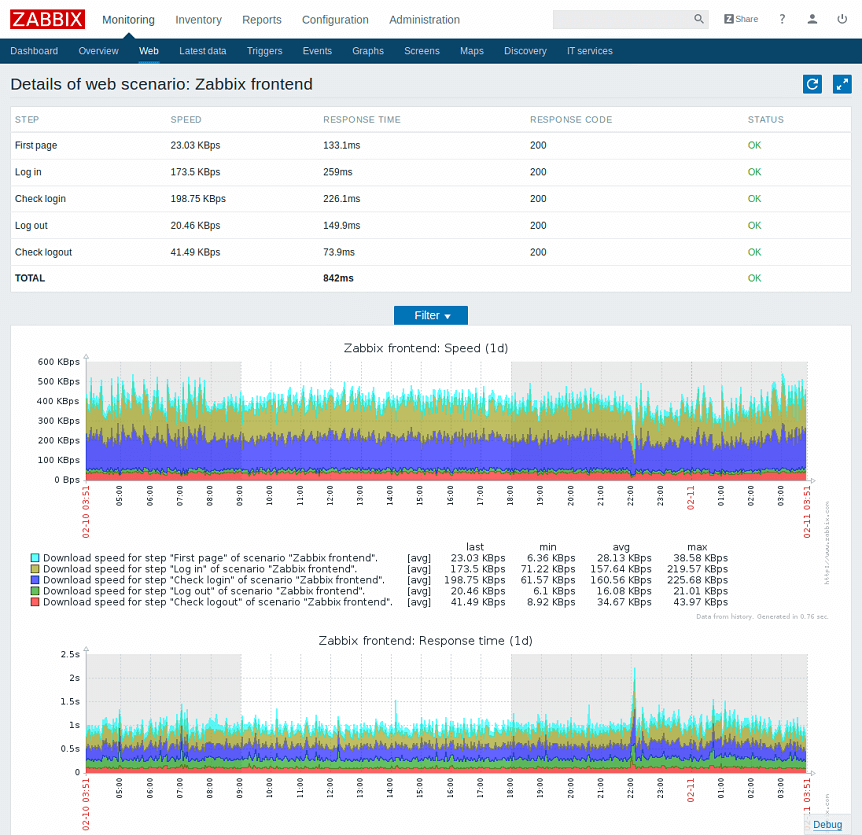Go to the Triggers tab
The width and height of the screenshot is (862, 835).
pyautogui.click(x=264, y=51)
